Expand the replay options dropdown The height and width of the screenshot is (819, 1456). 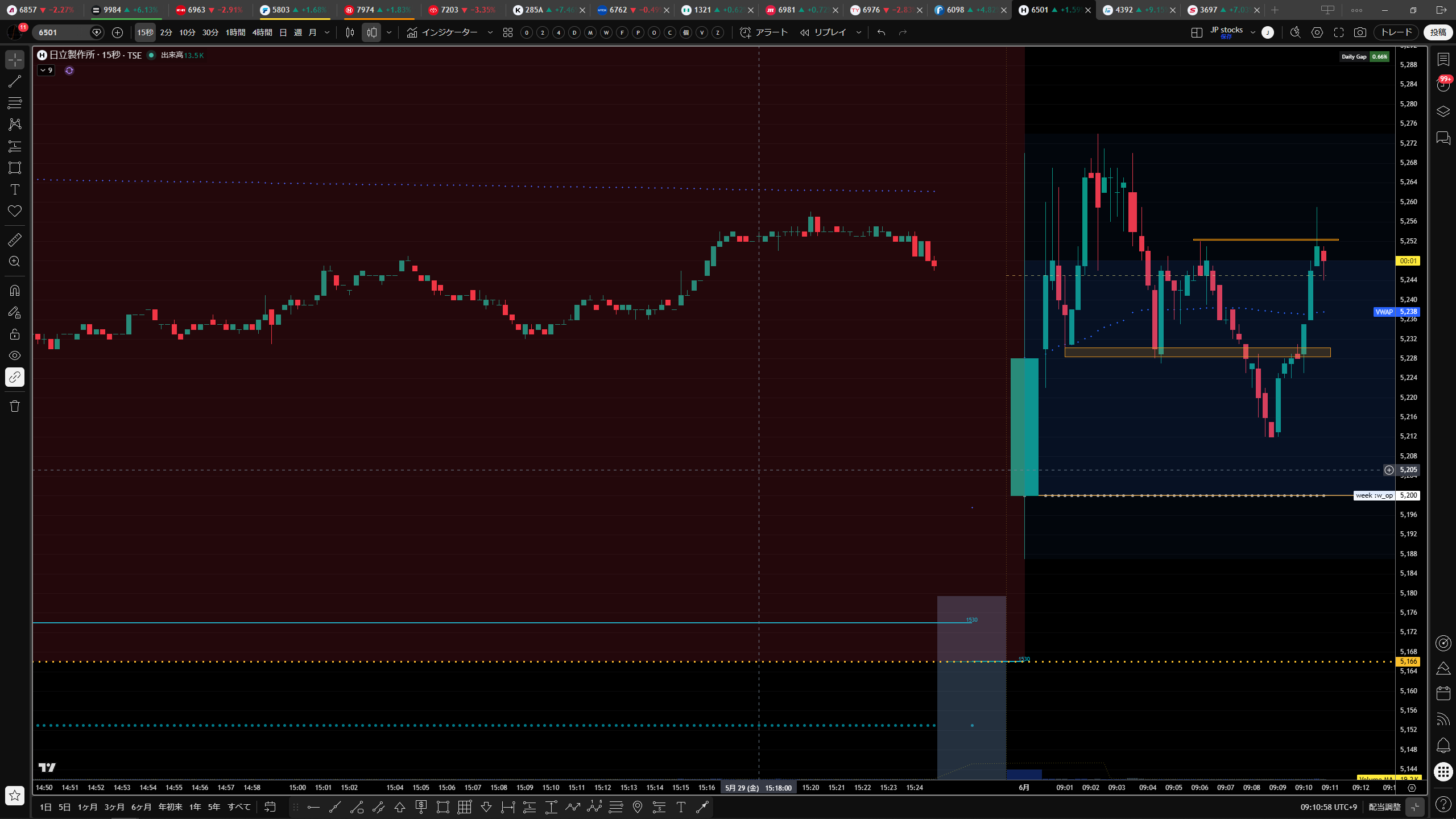click(x=859, y=32)
